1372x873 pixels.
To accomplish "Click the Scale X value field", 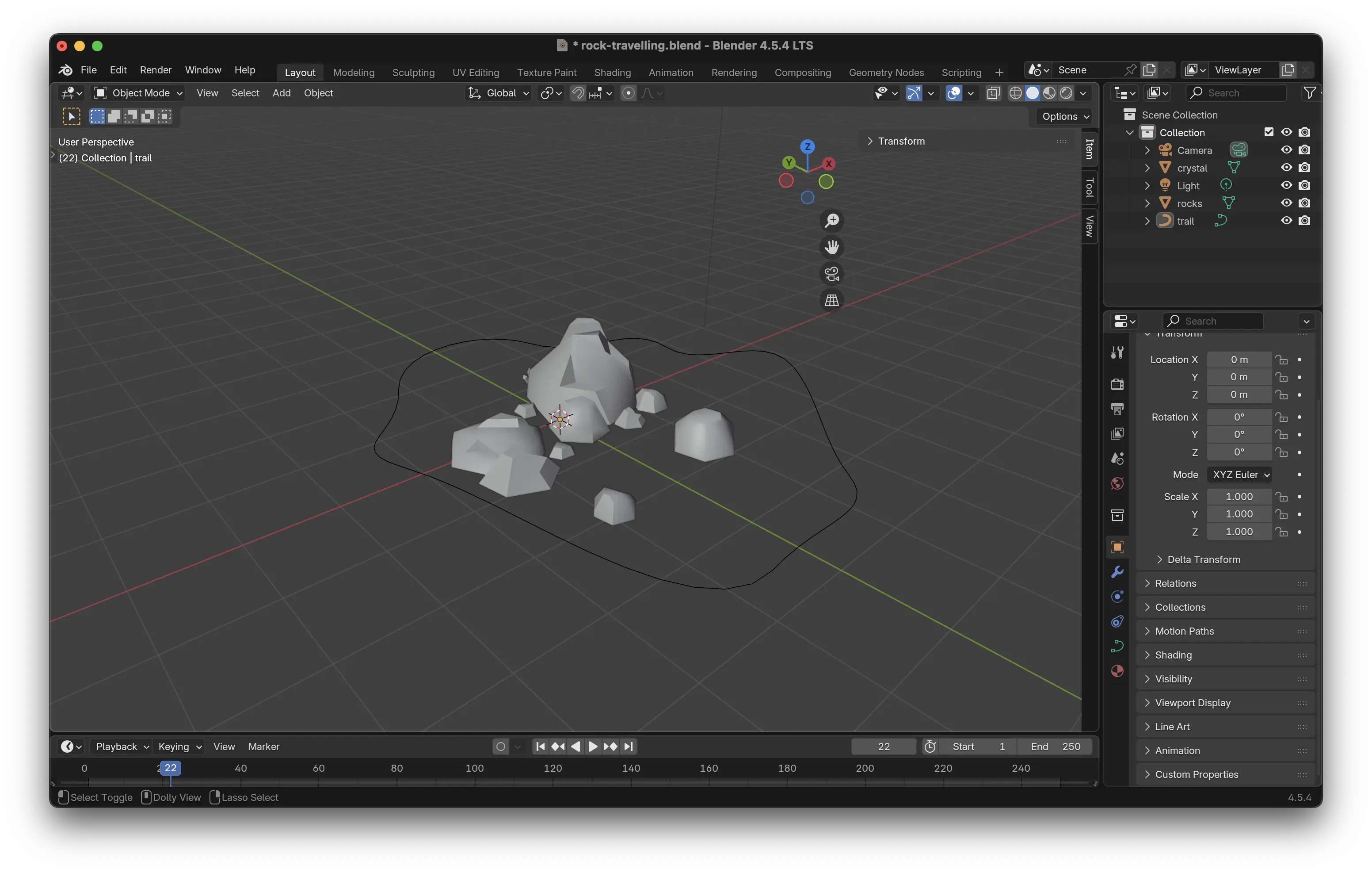I will click(1239, 497).
